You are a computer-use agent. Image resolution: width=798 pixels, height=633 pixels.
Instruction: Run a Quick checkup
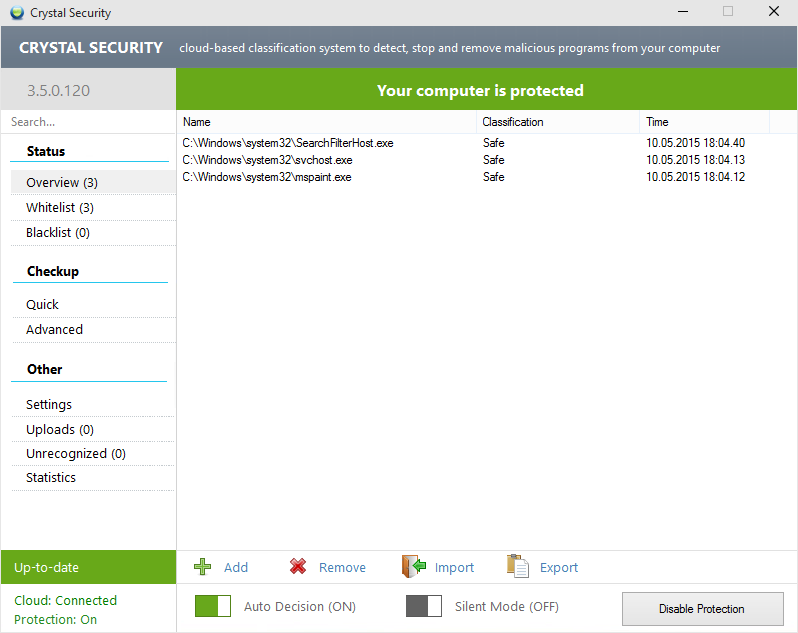(x=43, y=305)
